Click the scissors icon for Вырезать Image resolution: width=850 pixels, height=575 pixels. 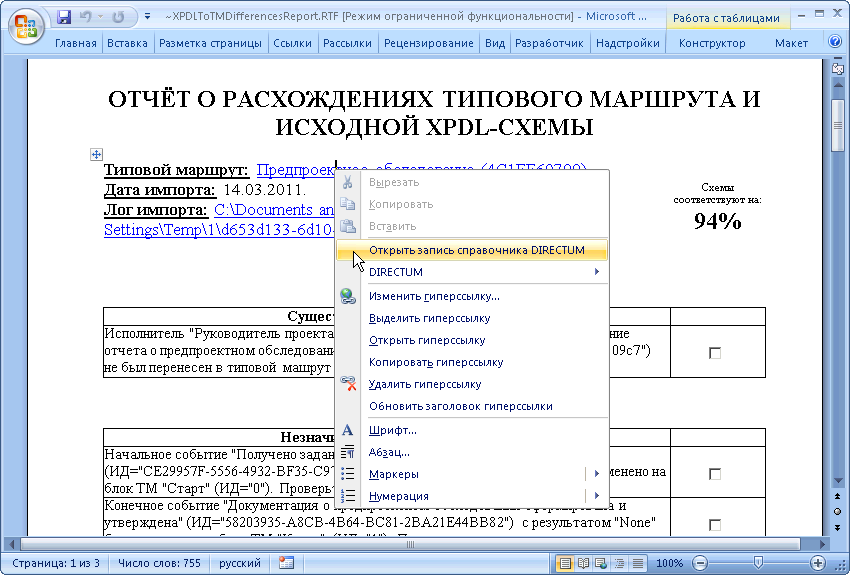tap(347, 182)
